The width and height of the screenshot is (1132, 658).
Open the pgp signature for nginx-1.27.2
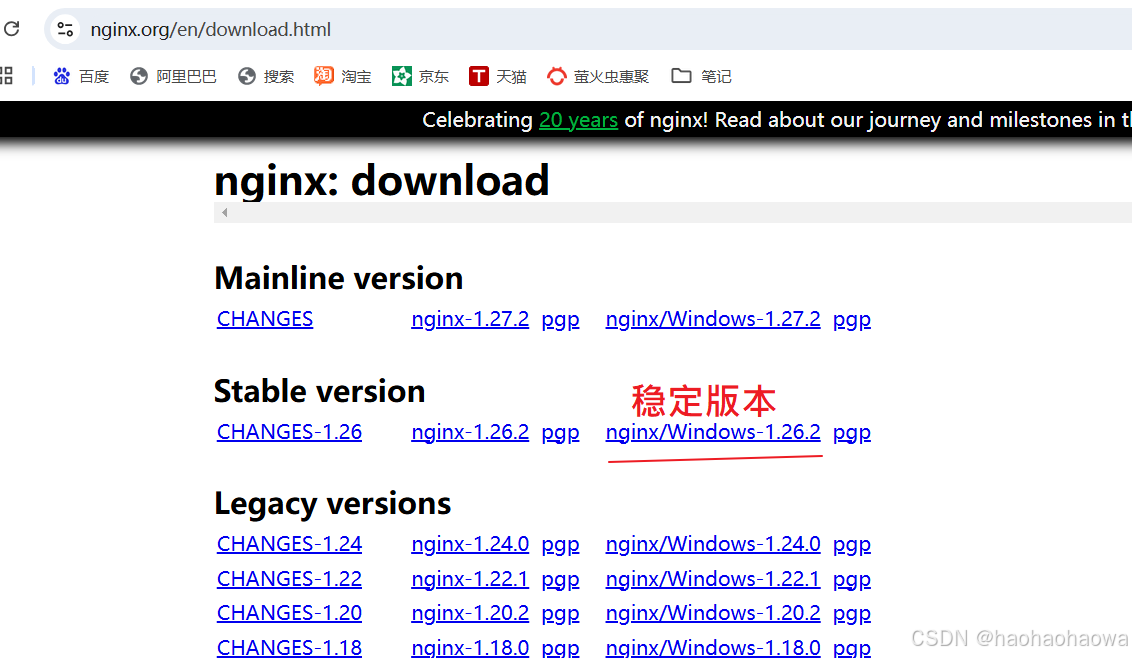point(560,318)
